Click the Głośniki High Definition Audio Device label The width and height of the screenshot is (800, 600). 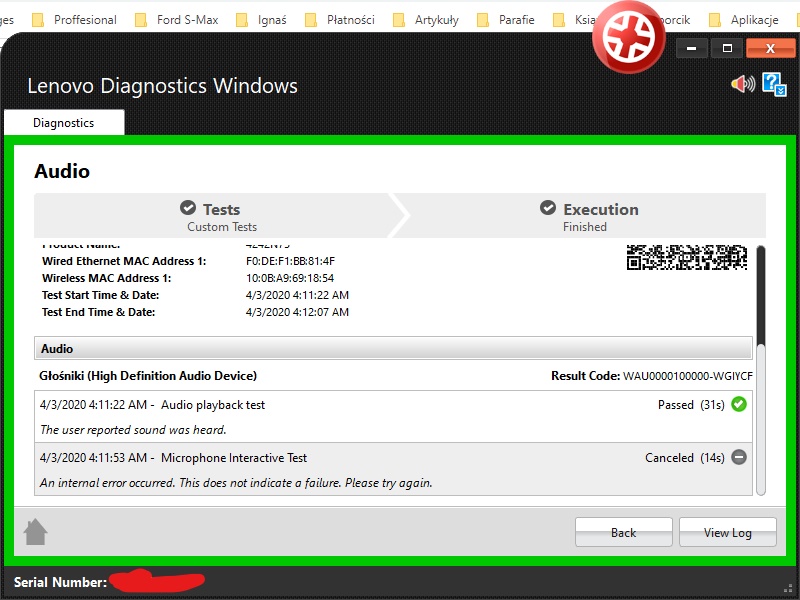click(148, 376)
